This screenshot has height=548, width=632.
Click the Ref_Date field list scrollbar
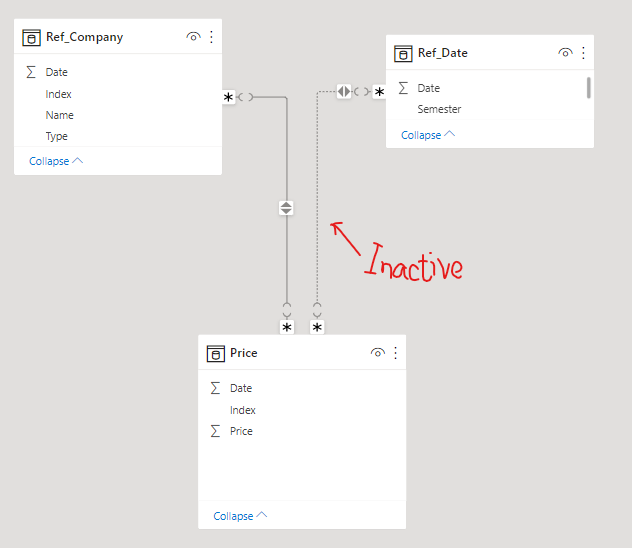pos(589,87)
